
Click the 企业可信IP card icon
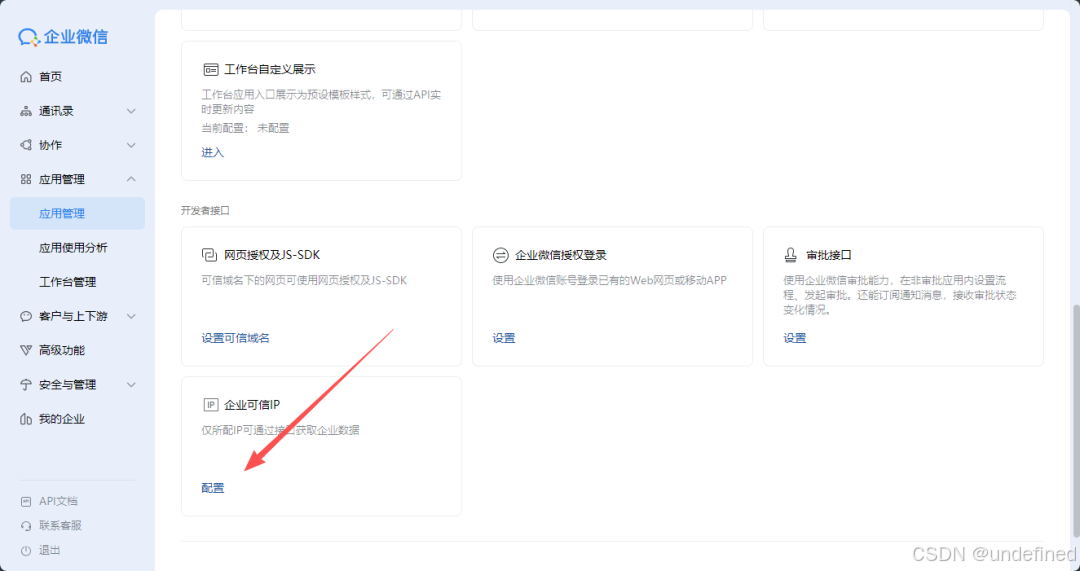point(210,405)
